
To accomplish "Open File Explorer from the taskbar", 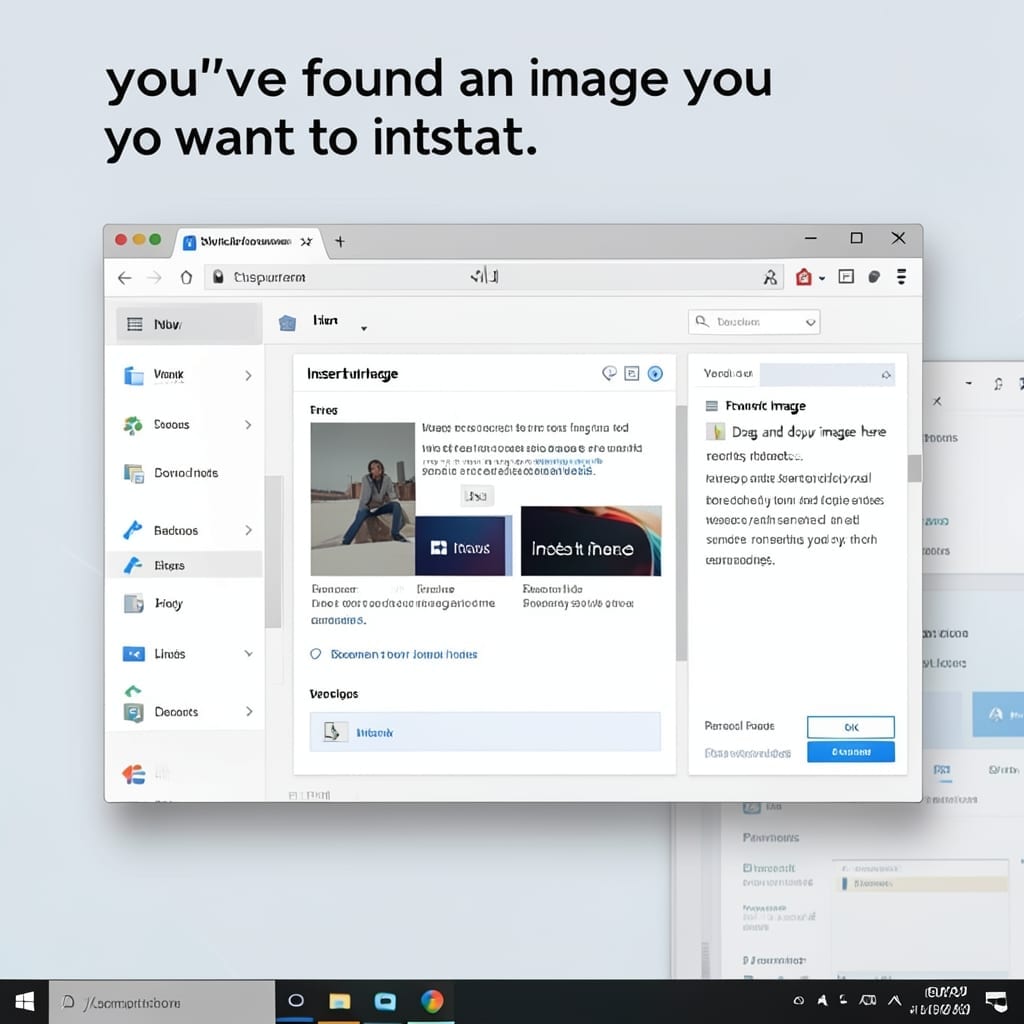I will tap(340, 1001).
